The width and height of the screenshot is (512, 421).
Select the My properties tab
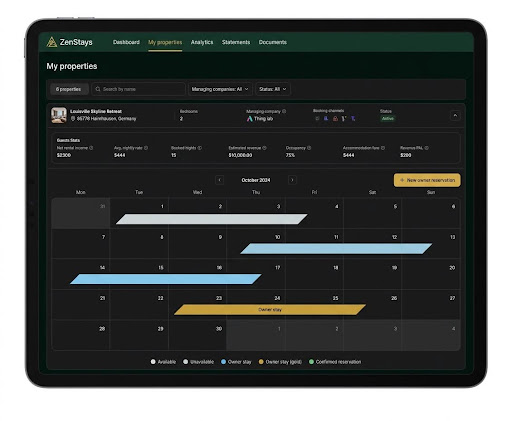coord(165,42)
